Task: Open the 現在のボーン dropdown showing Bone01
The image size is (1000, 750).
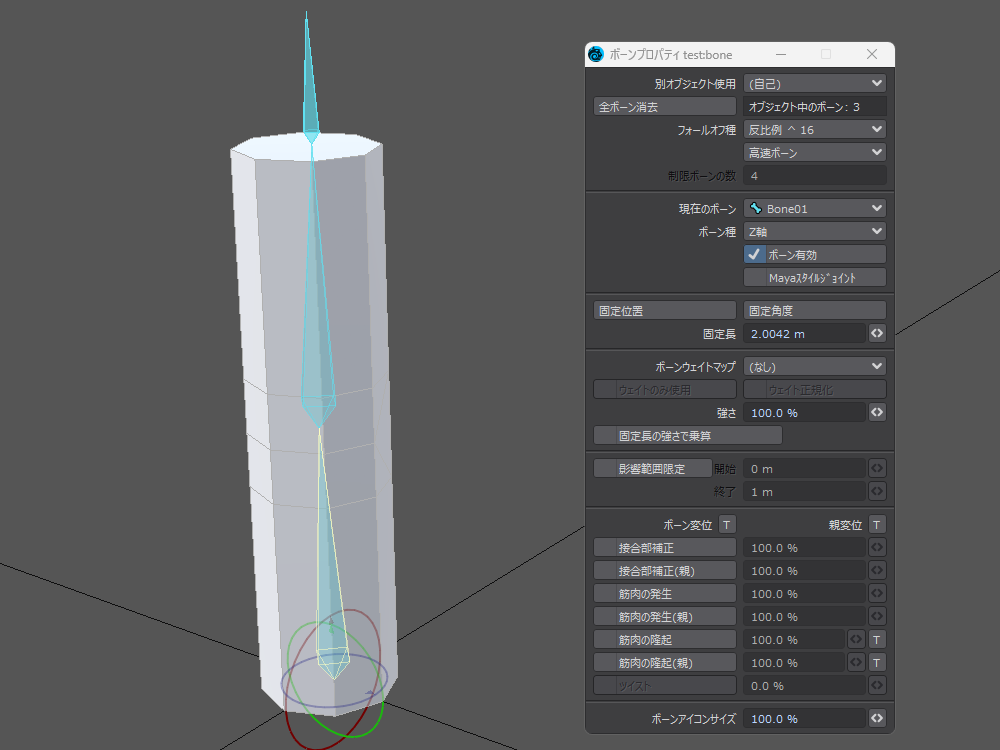Action: pyautogui.click(x=814, y=208)
